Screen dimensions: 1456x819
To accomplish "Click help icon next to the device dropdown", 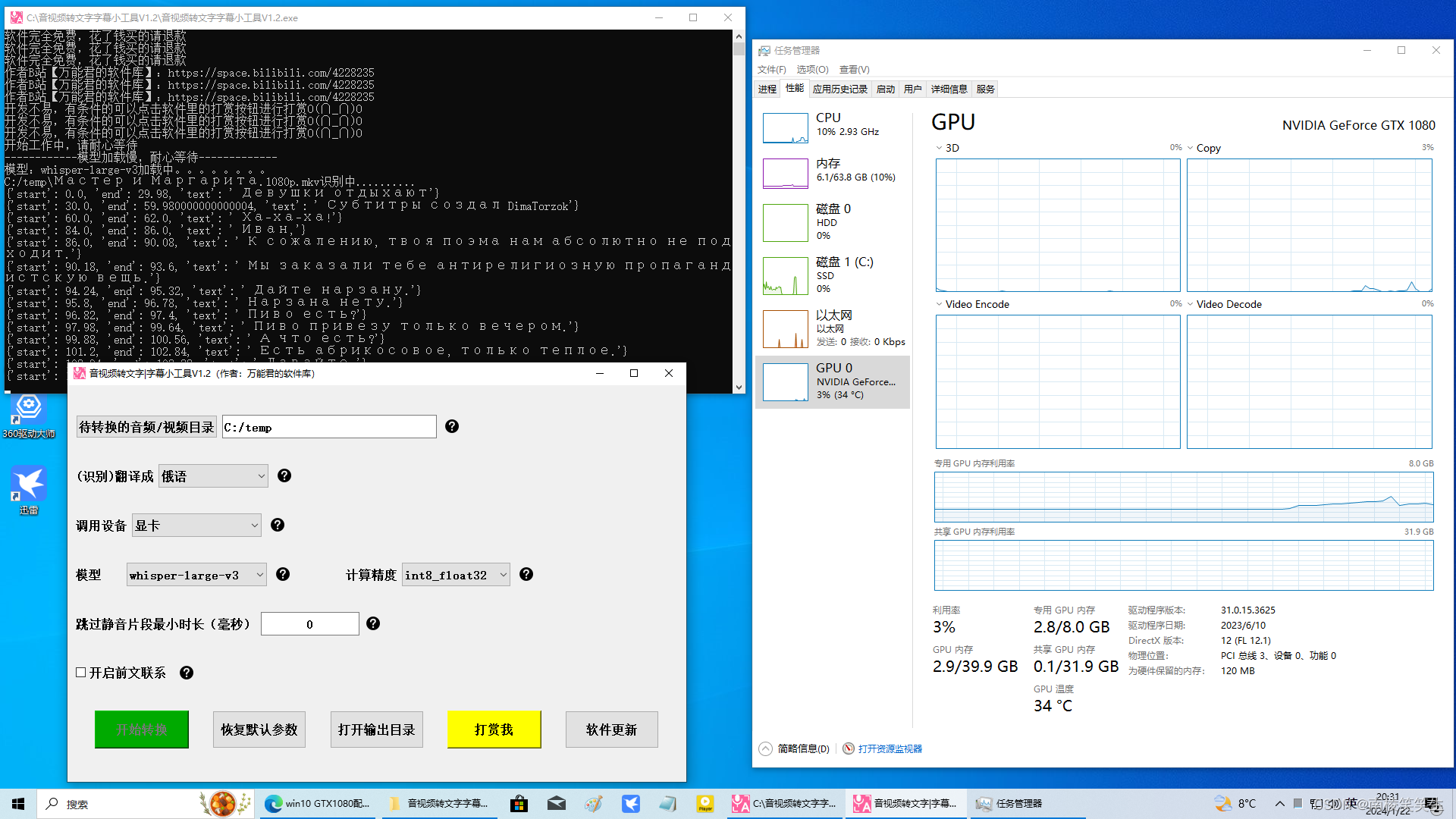I will pos(278,525).
